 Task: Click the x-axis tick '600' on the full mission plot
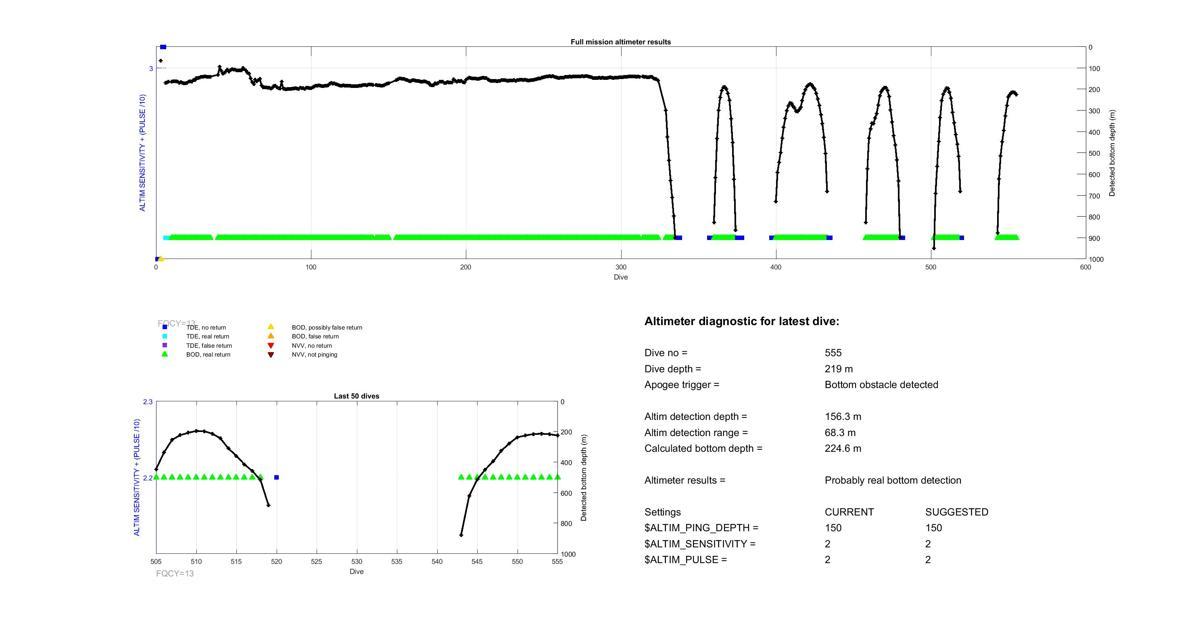pyautogui.click(x=1085, y=267)
